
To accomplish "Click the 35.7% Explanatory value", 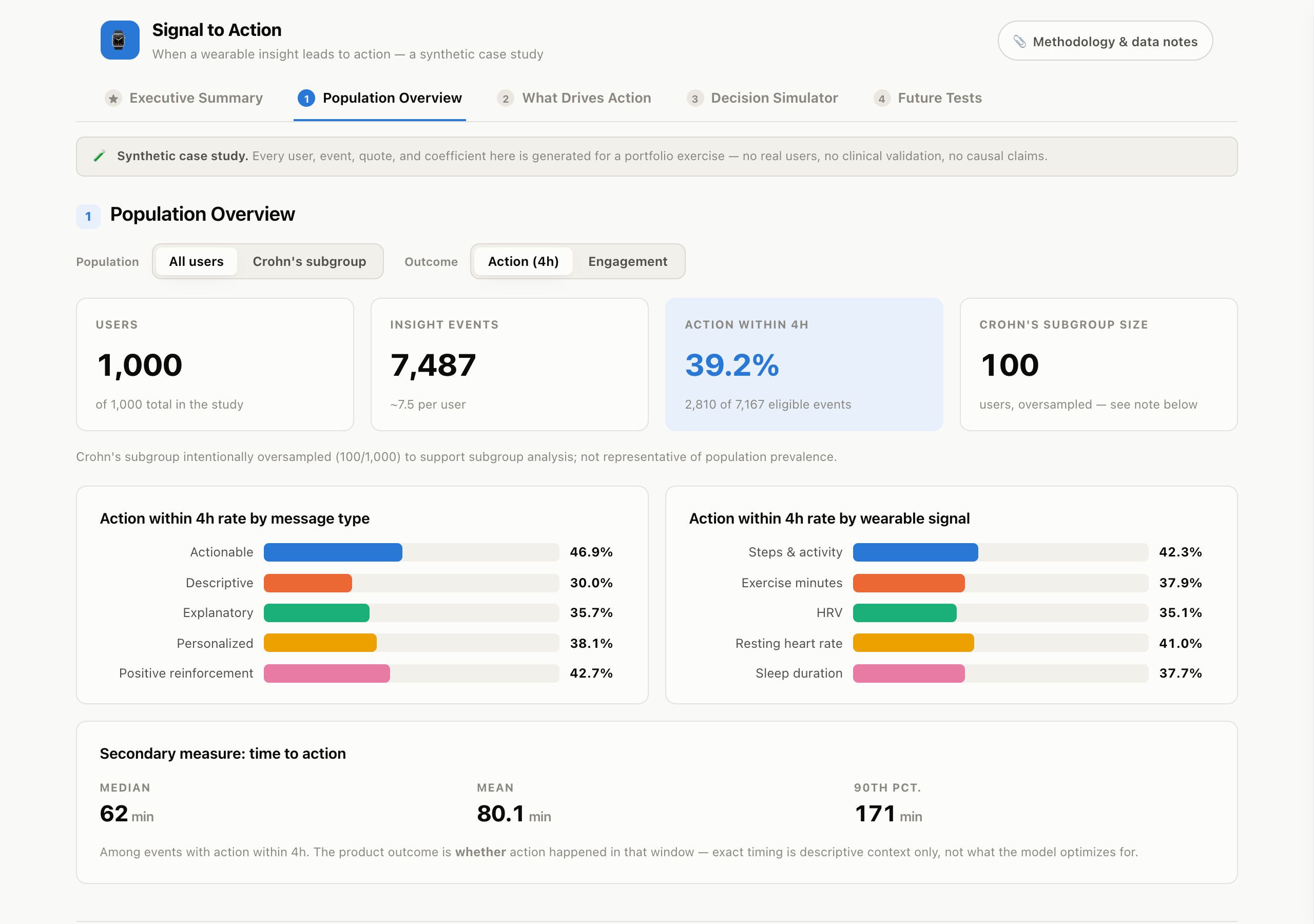I will (591, 613).
